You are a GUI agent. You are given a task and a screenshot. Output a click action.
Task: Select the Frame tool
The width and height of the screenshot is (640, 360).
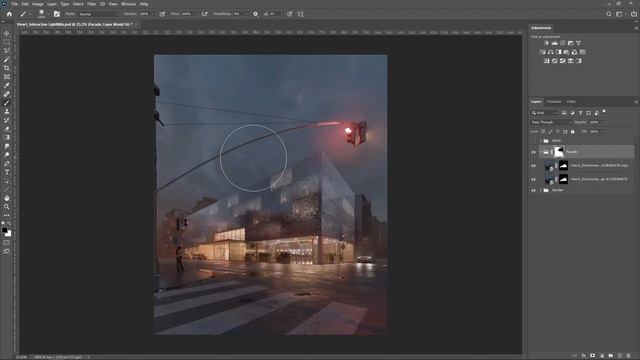point(7,77)
